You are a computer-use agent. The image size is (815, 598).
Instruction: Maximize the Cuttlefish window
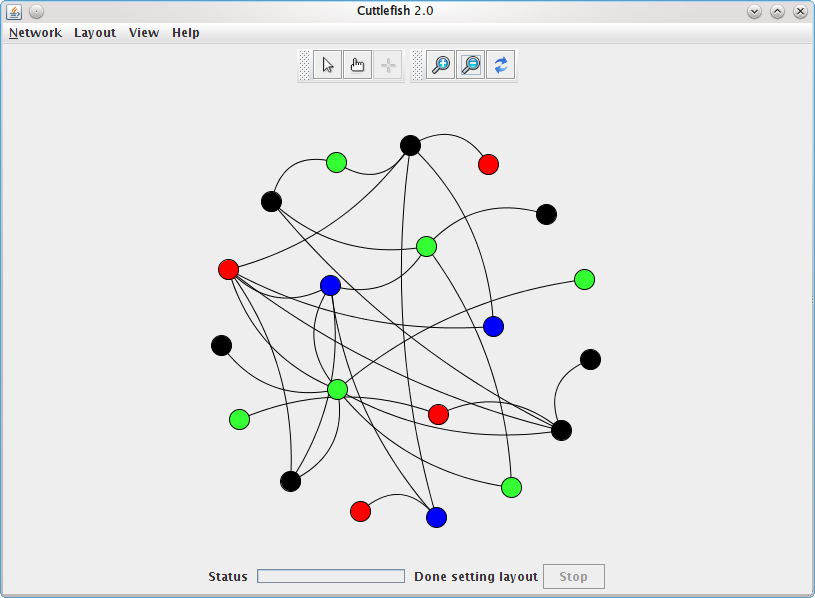click(x=777, y=11)
